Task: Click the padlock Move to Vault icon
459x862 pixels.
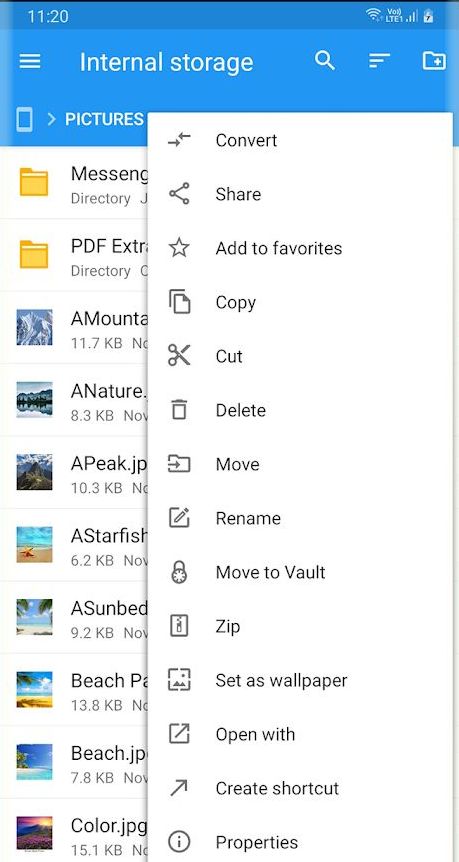Action: click(x=179, y=572)
